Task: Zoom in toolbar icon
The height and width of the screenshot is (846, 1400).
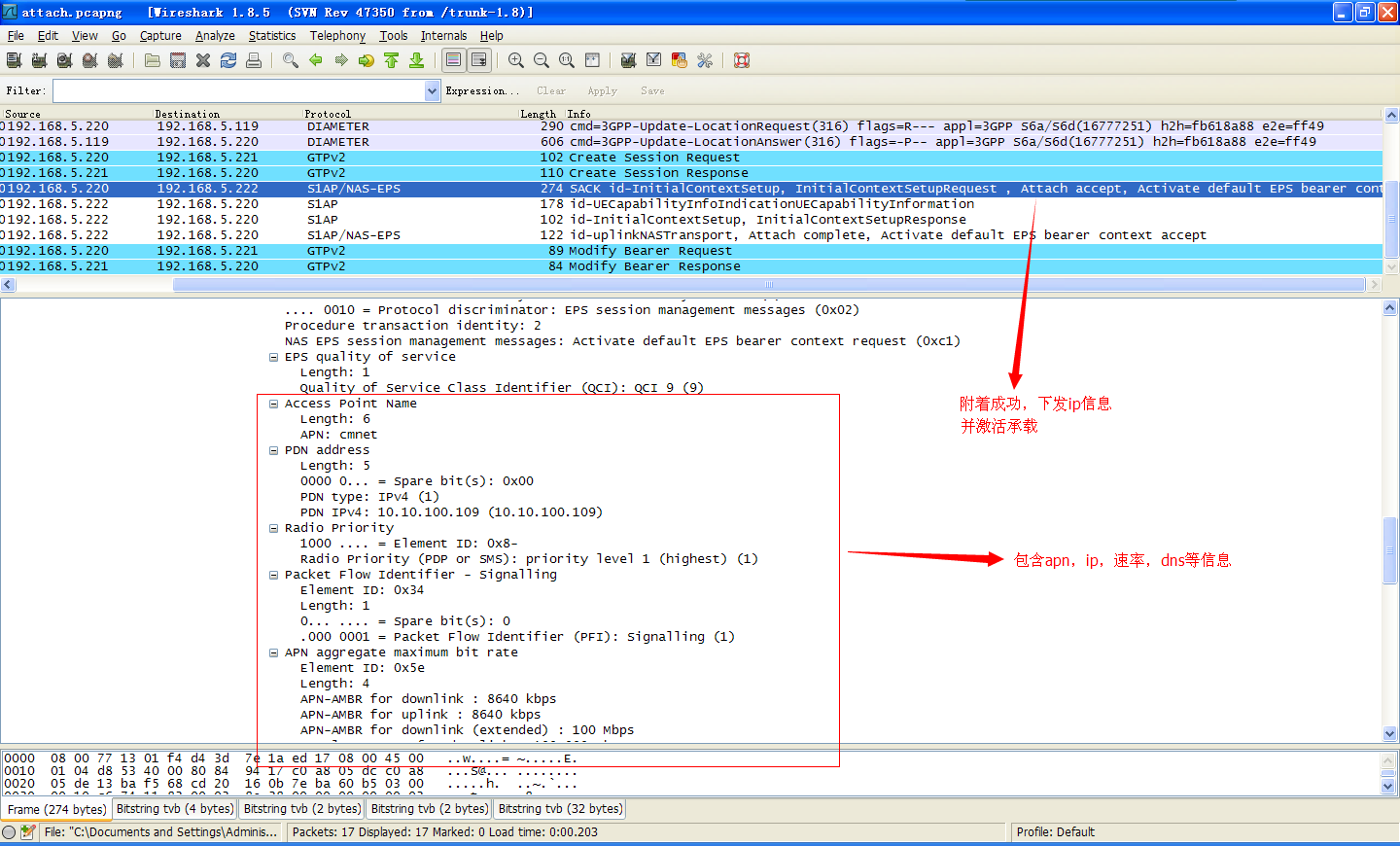Action: click(516, 60)
